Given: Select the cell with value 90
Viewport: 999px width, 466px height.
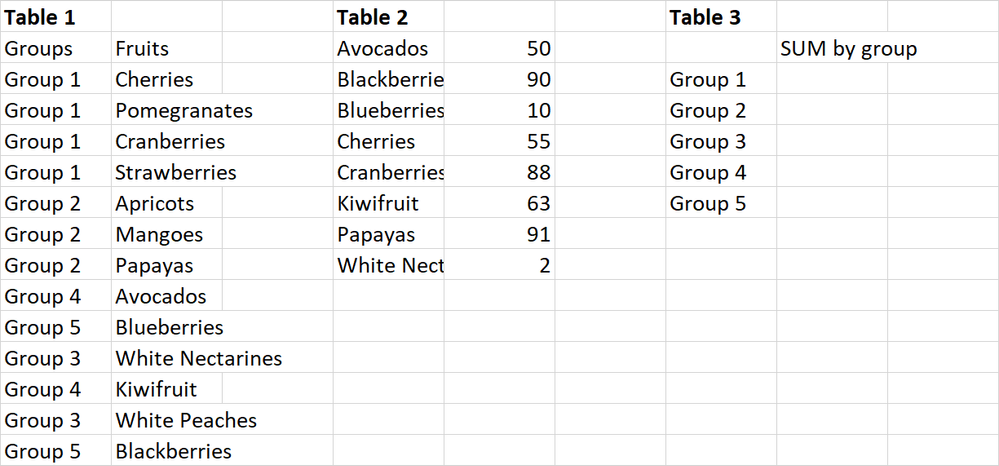Looking at the screenshot, I should pyautogui.click(x=500, y=79).
